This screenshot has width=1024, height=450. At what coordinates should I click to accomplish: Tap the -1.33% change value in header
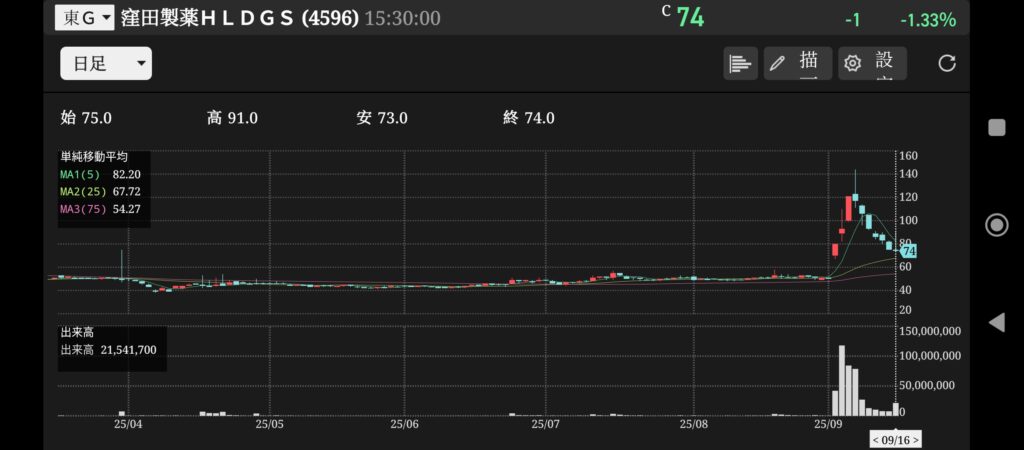coord(927,20)
